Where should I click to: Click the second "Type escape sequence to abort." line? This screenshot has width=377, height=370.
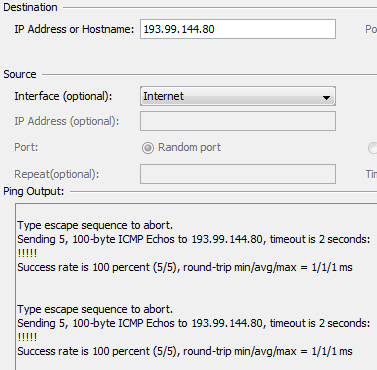coord(95,309)
